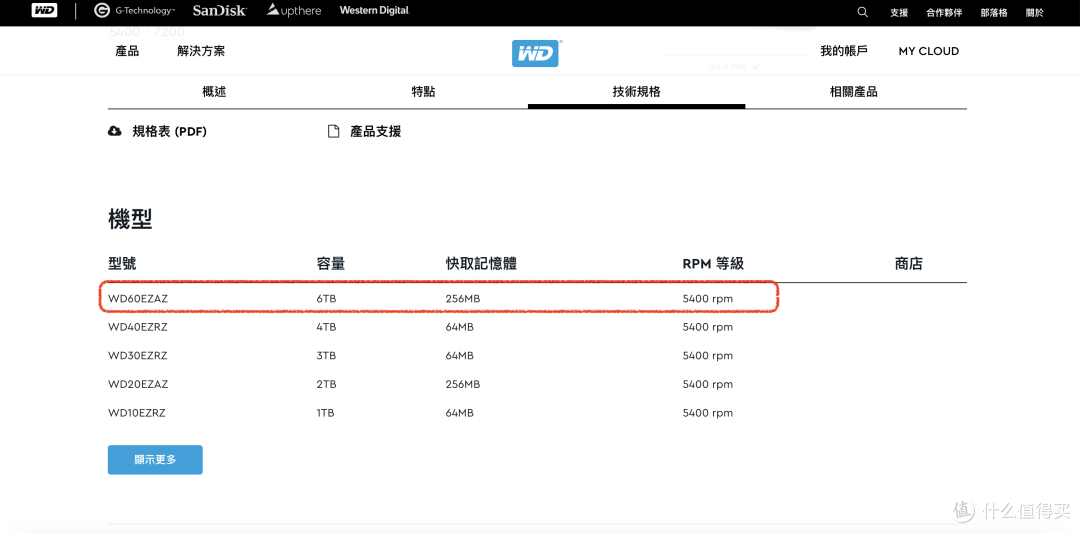Click 64MB cache in WD30EZRZ row
The image size is (1080, 533).
(459, 356)
